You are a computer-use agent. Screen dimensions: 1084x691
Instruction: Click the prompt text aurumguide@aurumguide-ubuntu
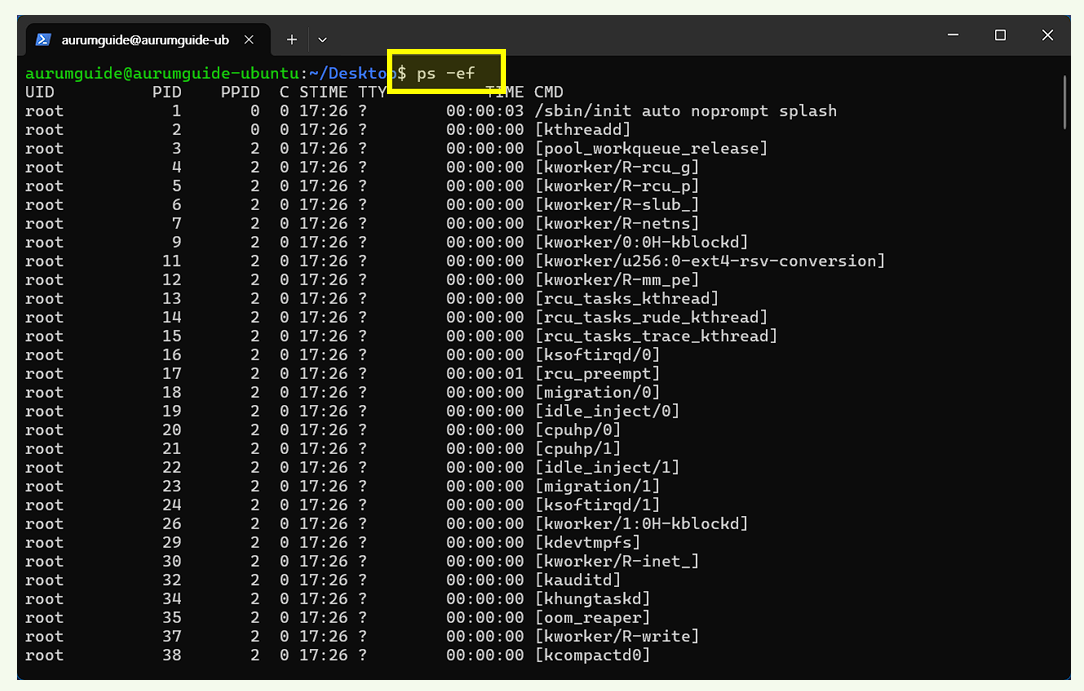coord(162,73)
